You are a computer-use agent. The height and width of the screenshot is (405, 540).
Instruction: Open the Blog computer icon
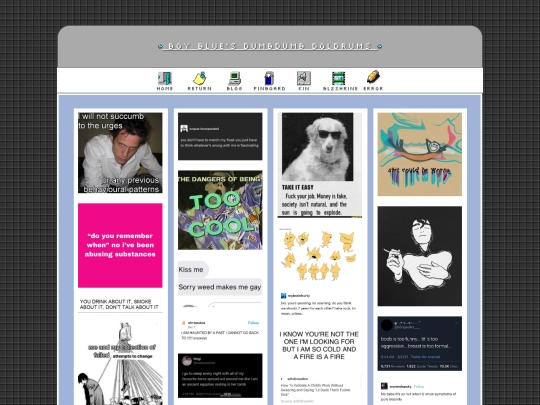pyautogui.click(x=235, y=78)
